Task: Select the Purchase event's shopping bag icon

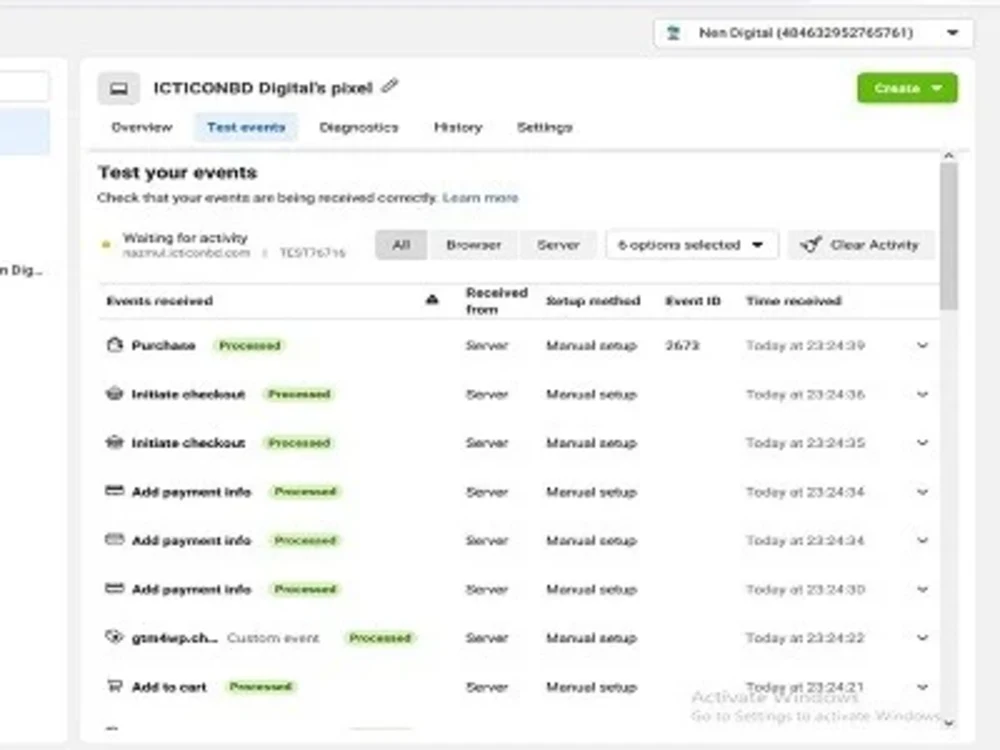Action: (x=114, y=345)
